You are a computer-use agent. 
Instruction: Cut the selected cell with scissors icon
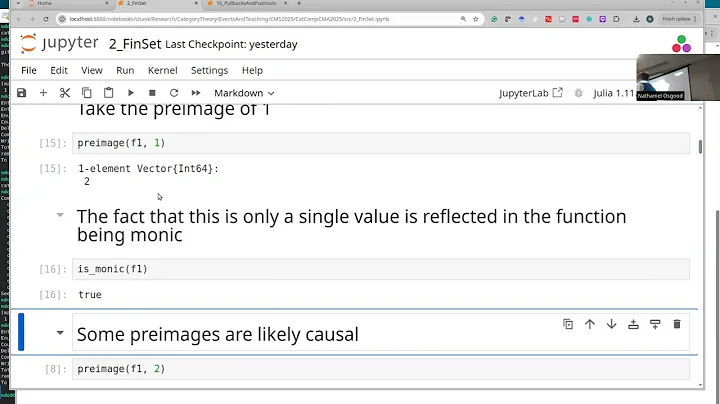click(65, 93)
